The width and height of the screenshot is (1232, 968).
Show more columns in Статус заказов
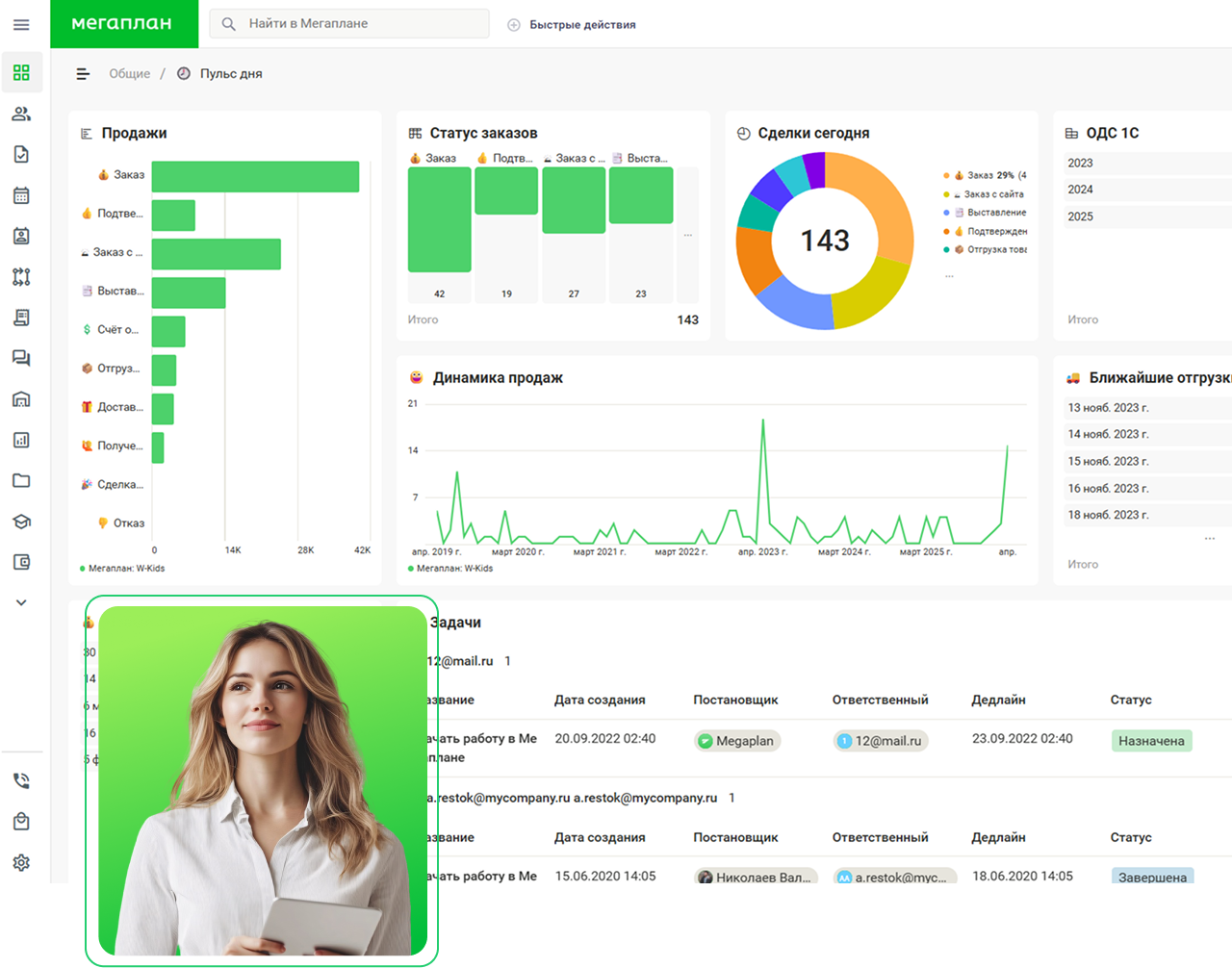pyautogui.click(x=688, y=235)
